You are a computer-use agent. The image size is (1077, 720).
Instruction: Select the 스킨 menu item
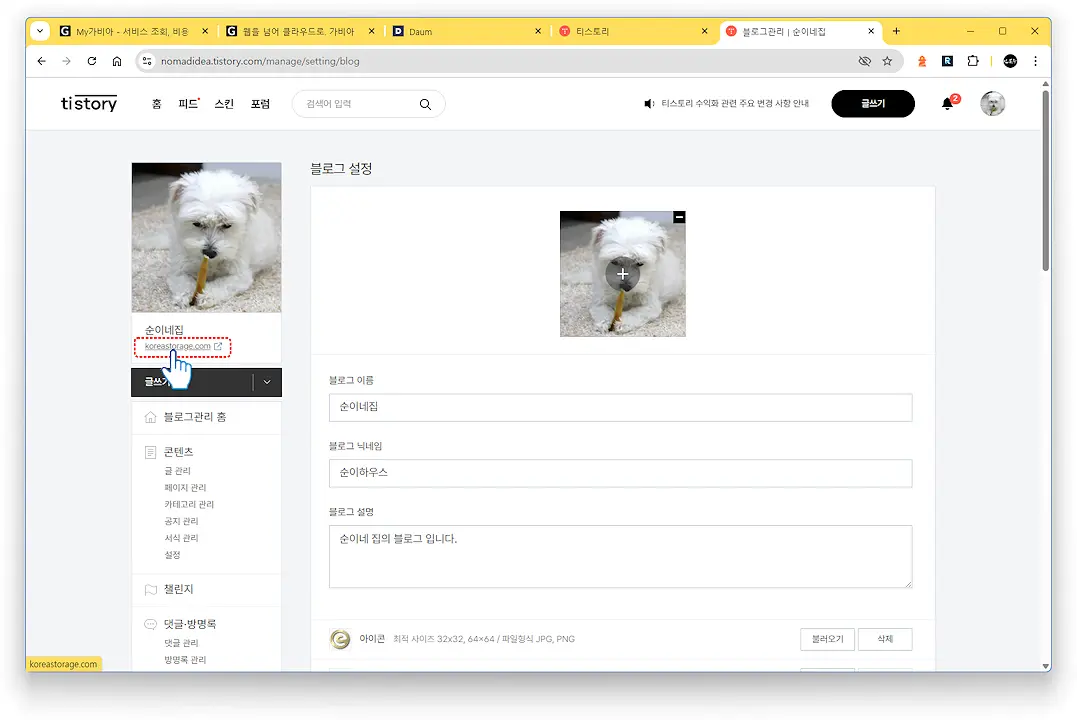[224, 103]
